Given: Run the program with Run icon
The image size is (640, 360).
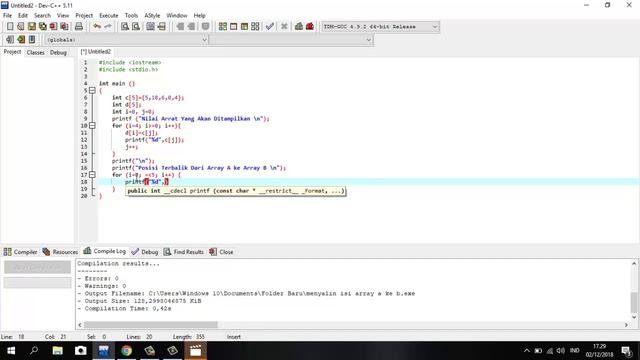Looking at the screenshot, I should 233,27.
